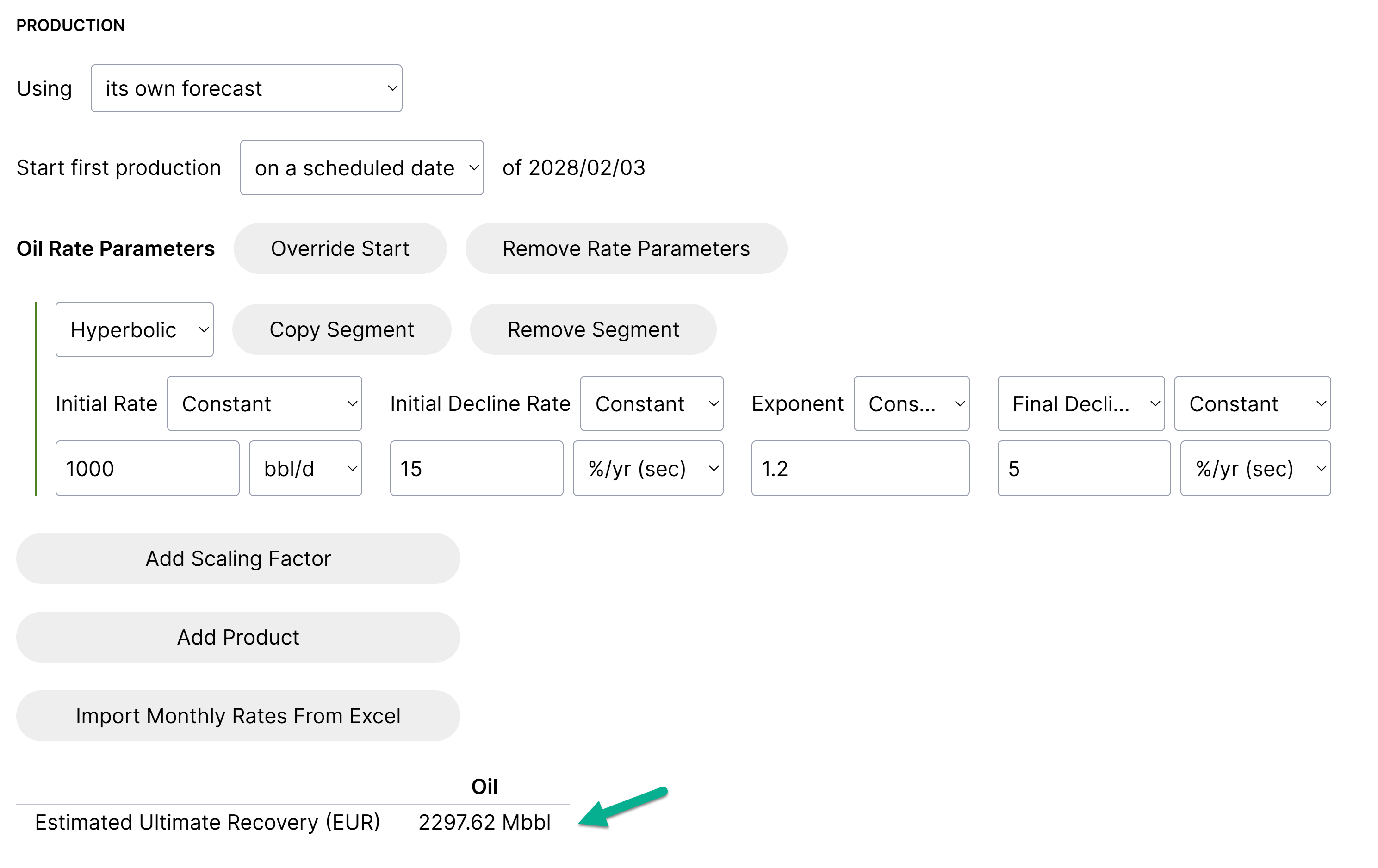Expand the Exponent 'Cons...' dropdown
This screenshot has width=1378, height=868.
911,403
